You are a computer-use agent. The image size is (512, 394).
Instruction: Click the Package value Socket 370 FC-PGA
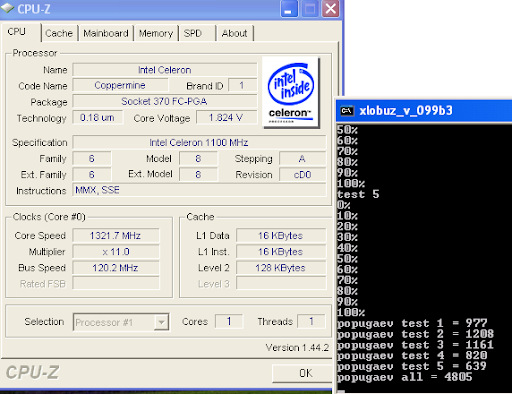(x=165, y=101)
